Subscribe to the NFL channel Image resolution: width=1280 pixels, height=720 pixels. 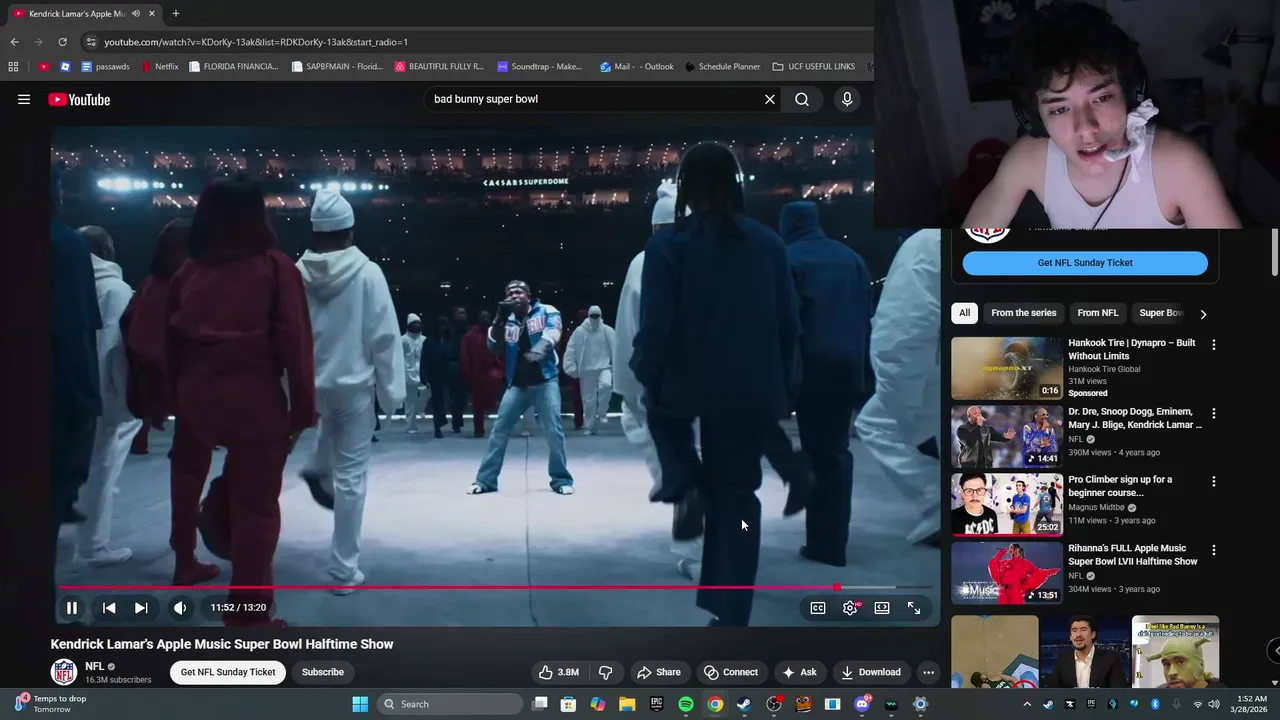(323, 672)
